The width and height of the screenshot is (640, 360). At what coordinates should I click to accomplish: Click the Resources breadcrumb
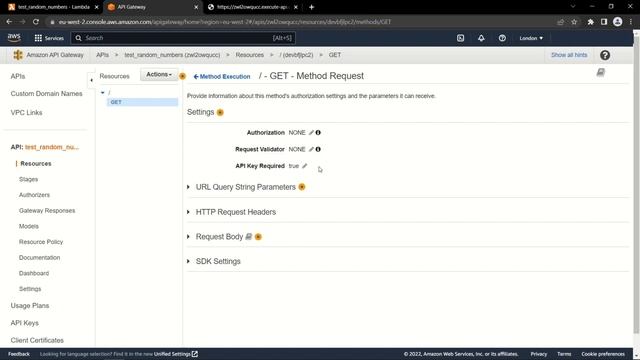pyautogui.click(x=249, y=55)
